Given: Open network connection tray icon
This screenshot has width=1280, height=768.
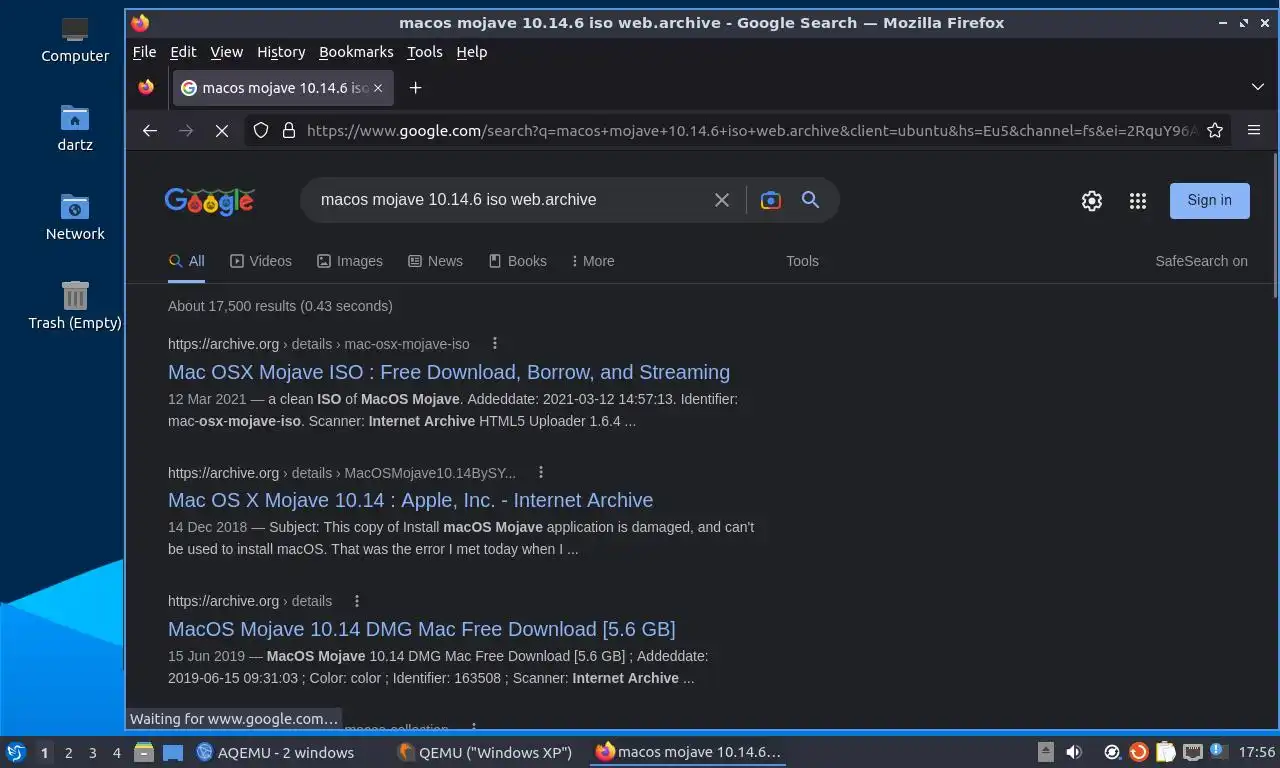Looking at the screenshot, I should (x=1193, y=752).
